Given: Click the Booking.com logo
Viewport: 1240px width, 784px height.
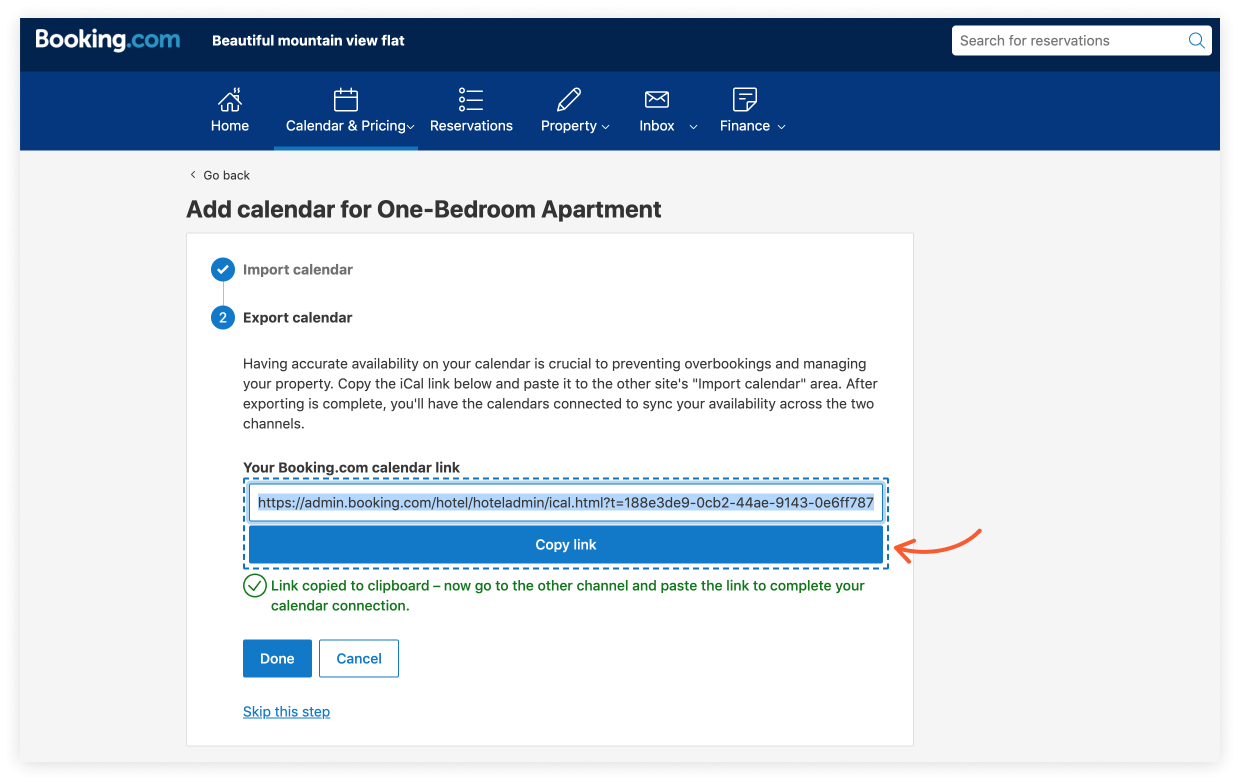Looking at the screenshot, I should [x=108, y=40].
